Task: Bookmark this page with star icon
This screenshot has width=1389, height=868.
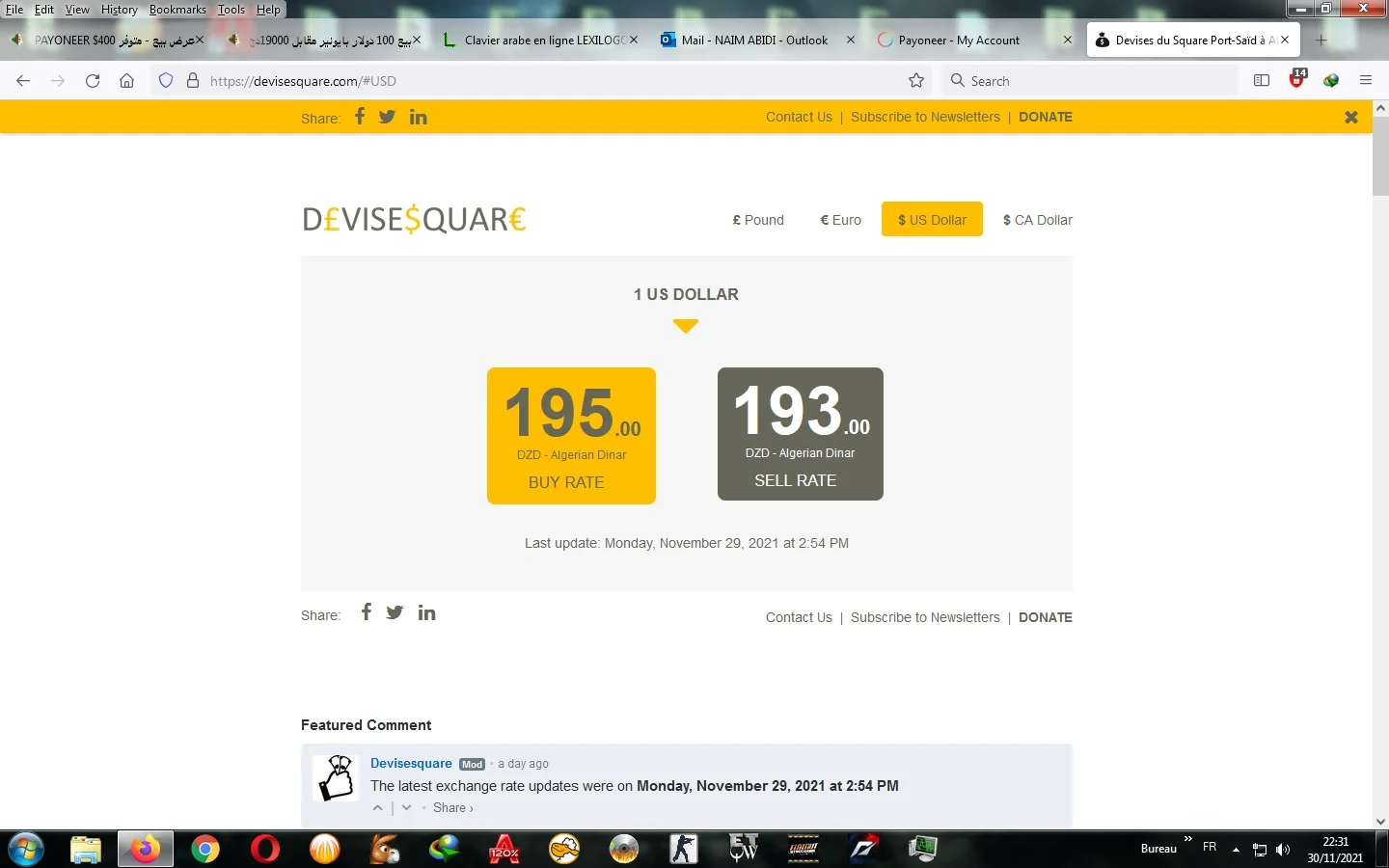Action: (x=916, y=81)
